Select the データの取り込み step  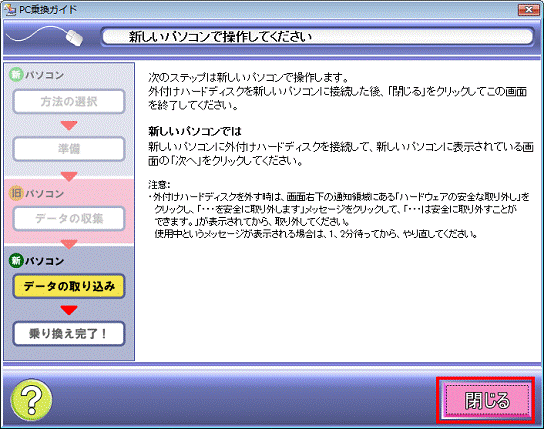tap(69, 286)
